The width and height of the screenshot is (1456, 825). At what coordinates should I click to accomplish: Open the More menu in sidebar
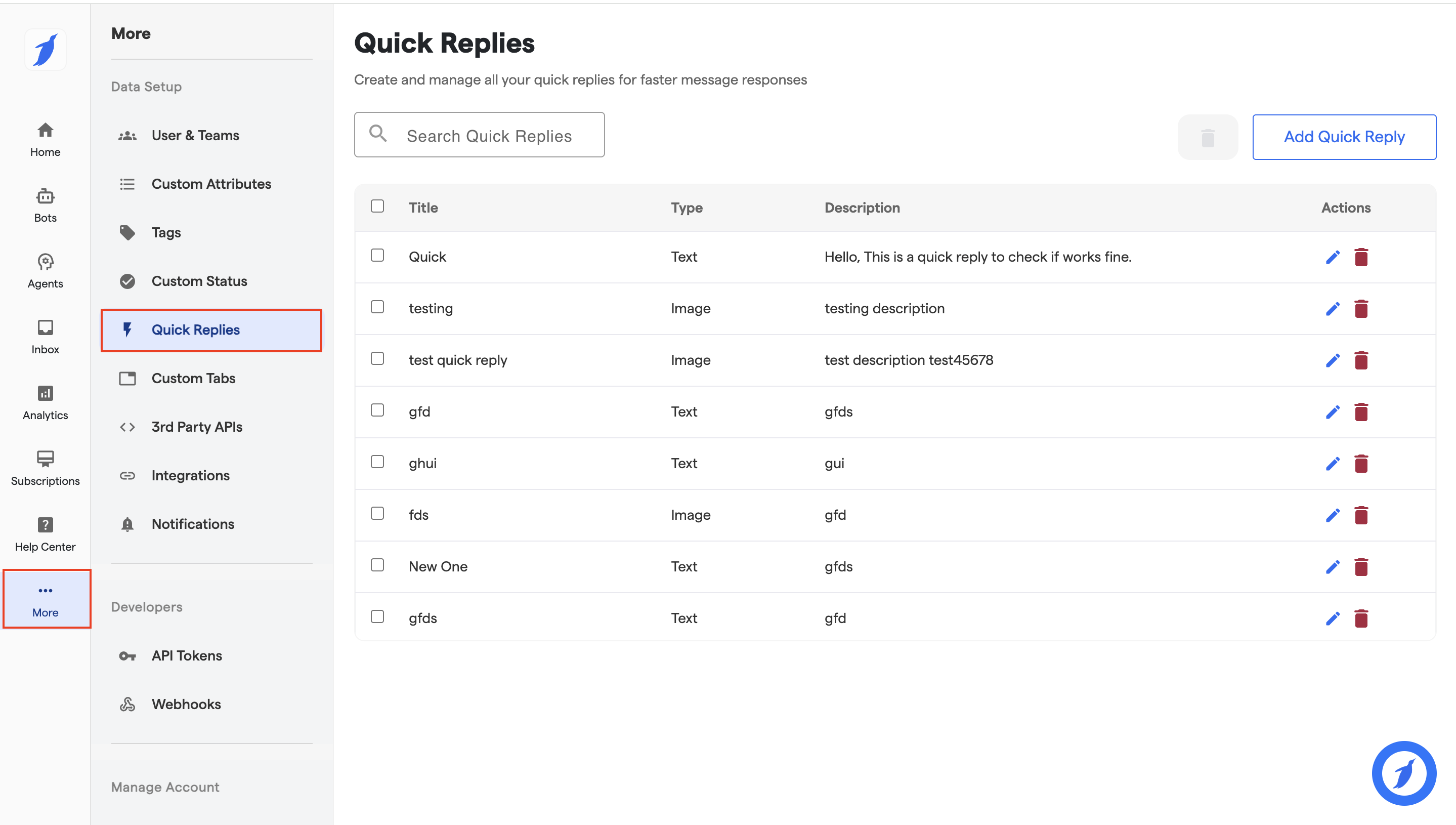coord(46,599)
